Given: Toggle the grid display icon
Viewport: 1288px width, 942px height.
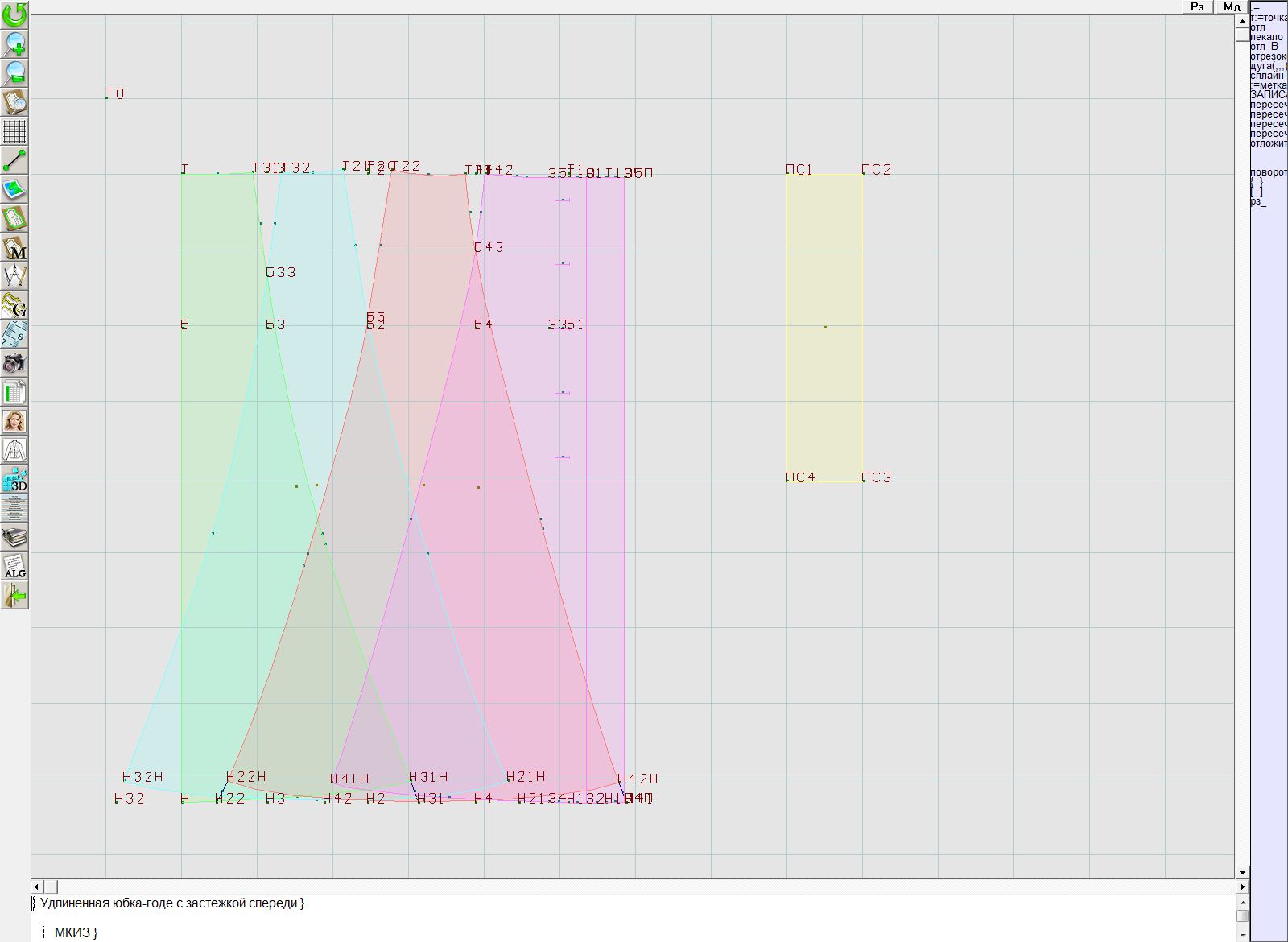Looking at the screenshot, I should point(14,131).
